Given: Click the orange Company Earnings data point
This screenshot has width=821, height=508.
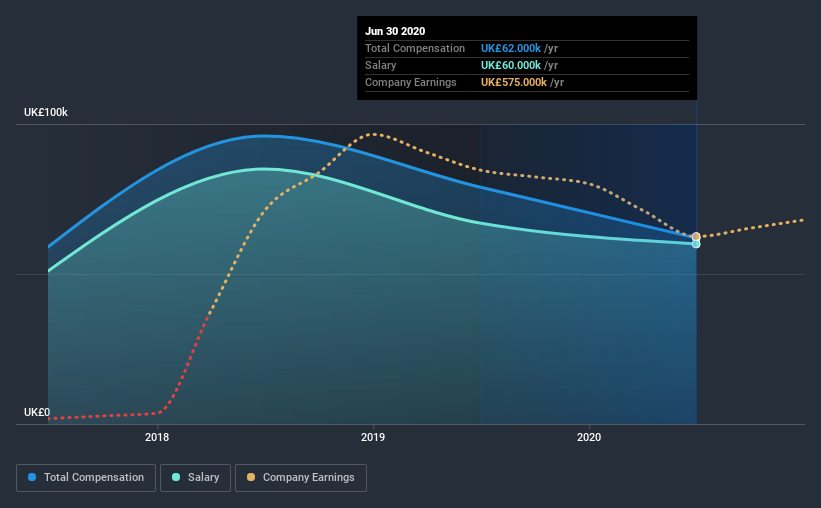Looking at the screenshot, I should tap(696, 237).
